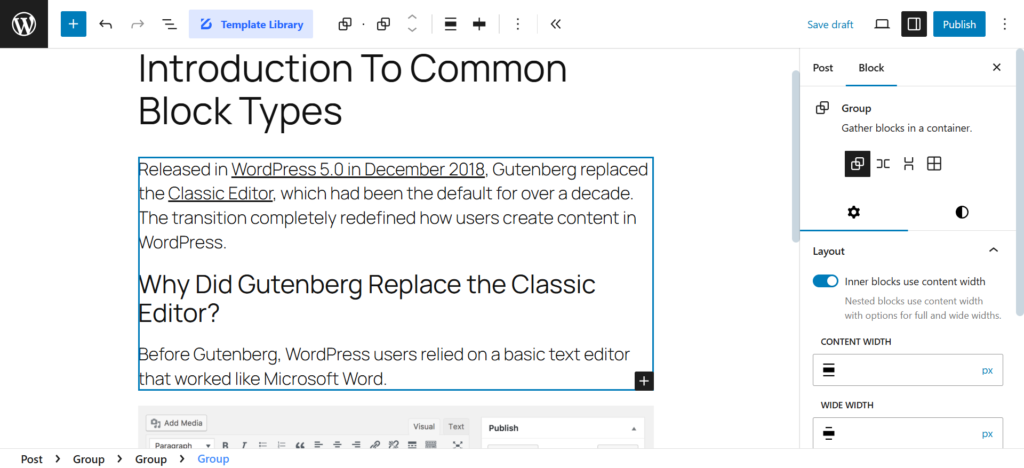Open the Styles half-circle tab
The image size is (1024, 468).
coord(961,212)
